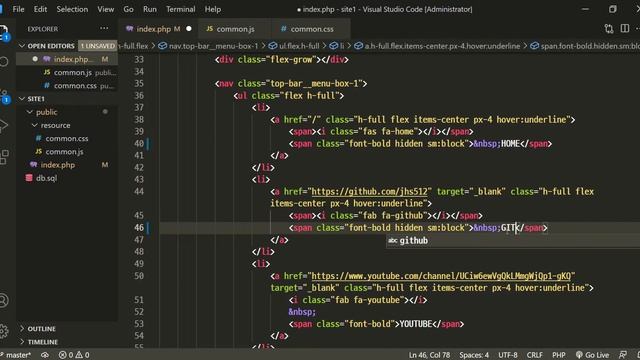Open the Help menu

[x=213, y=9]
